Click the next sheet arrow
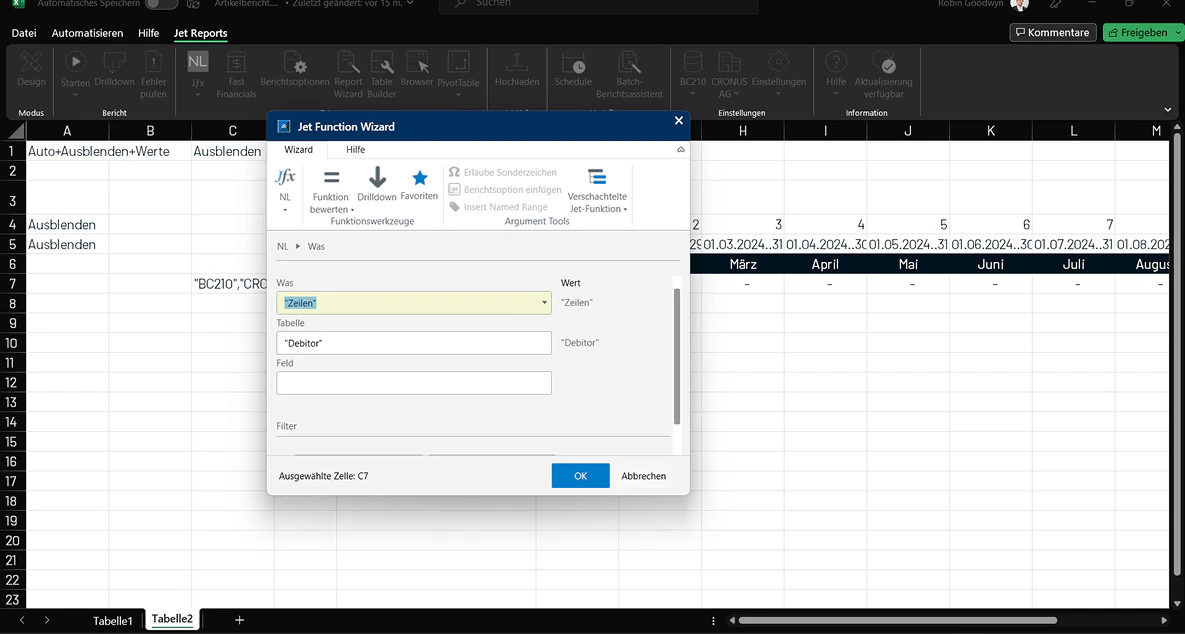This screenshot has width=1185, height=634. click(47, 620)
